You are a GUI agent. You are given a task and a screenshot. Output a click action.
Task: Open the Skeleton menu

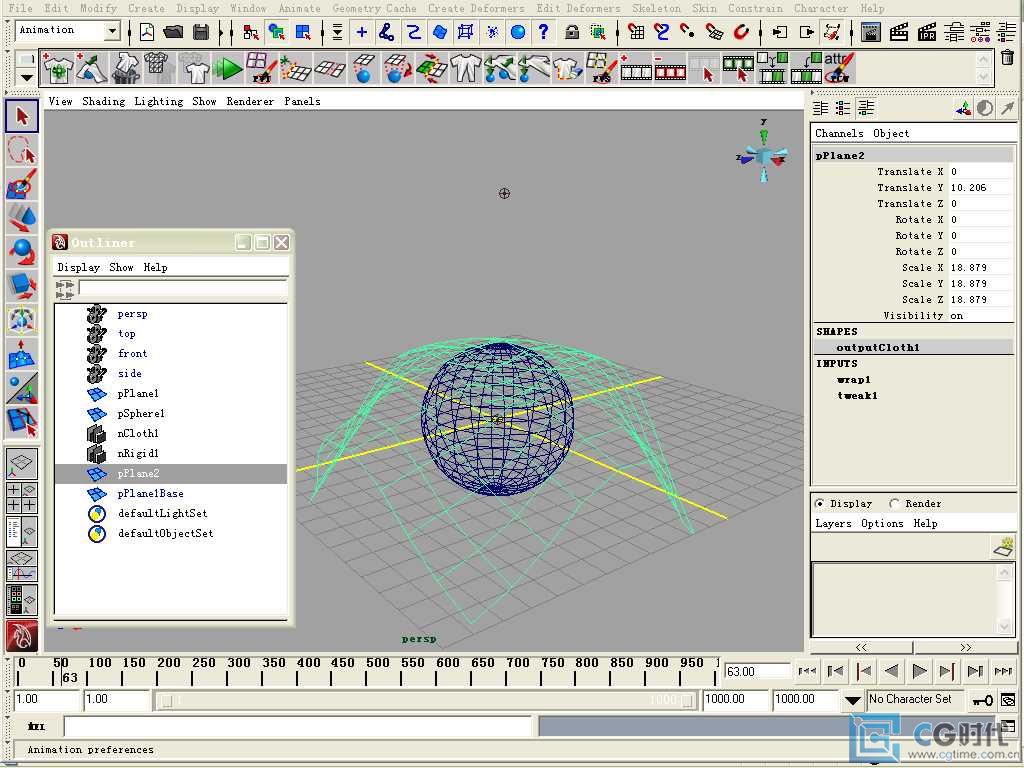pyautogui.click(x=656, y=8)
